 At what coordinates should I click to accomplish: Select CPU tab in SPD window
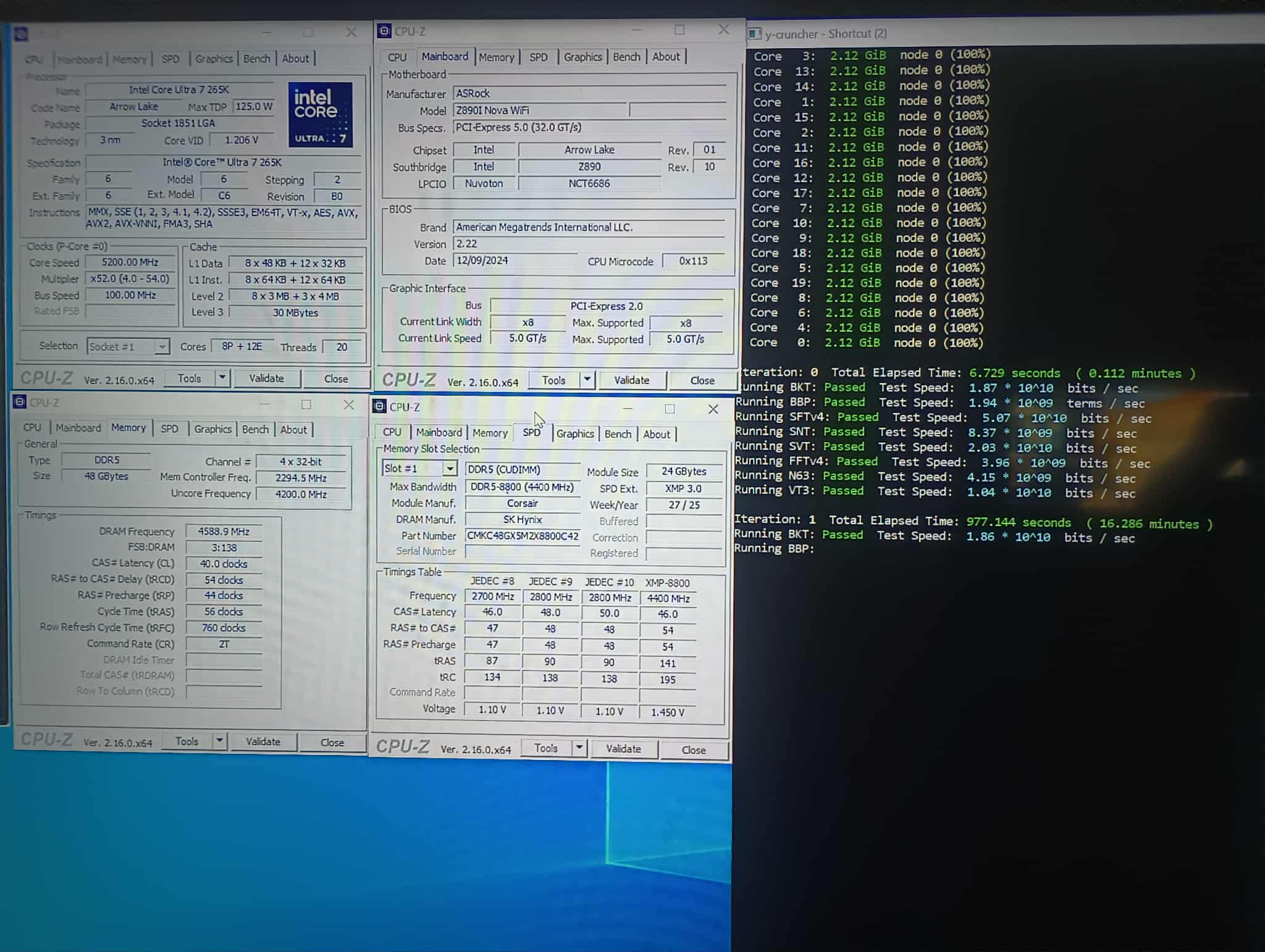click(x=392, y=433)
